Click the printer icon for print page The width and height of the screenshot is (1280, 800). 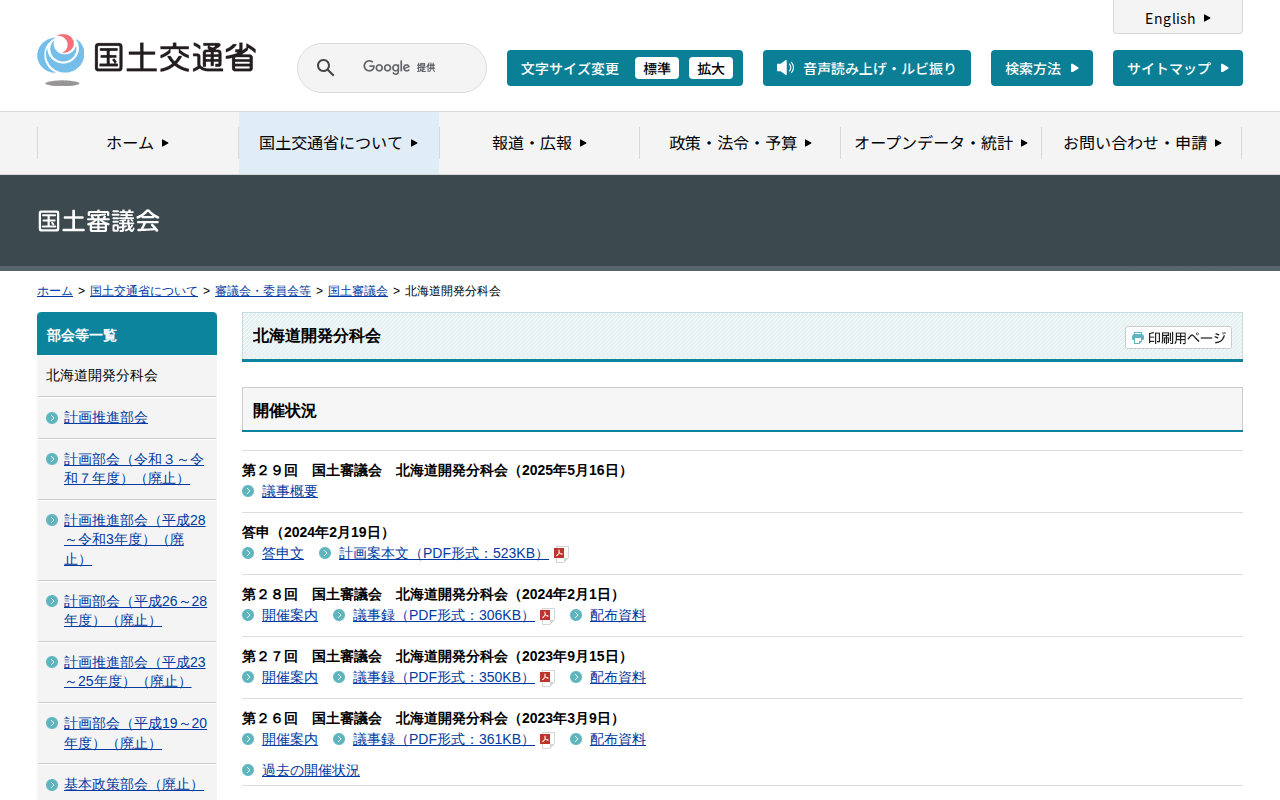pos(1137,338)
